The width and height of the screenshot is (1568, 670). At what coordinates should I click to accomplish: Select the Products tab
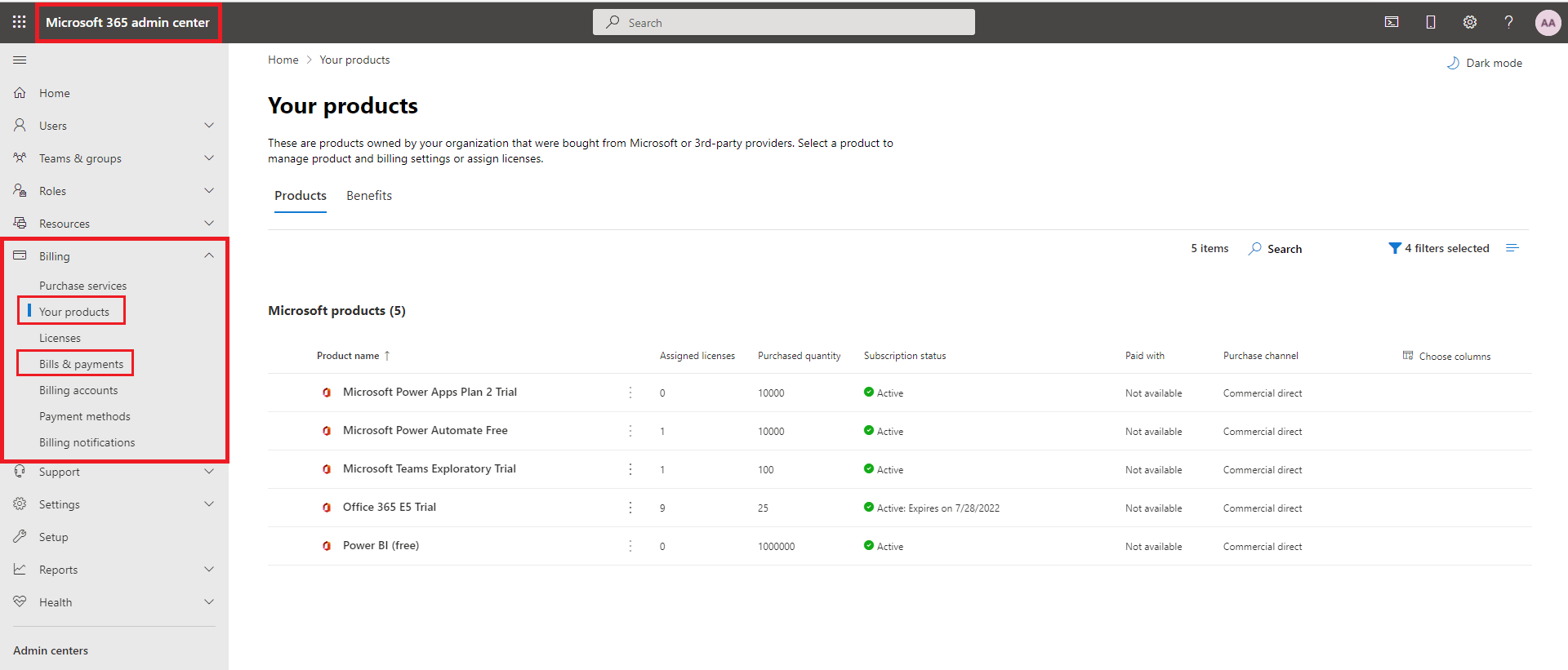pos(301,196)
